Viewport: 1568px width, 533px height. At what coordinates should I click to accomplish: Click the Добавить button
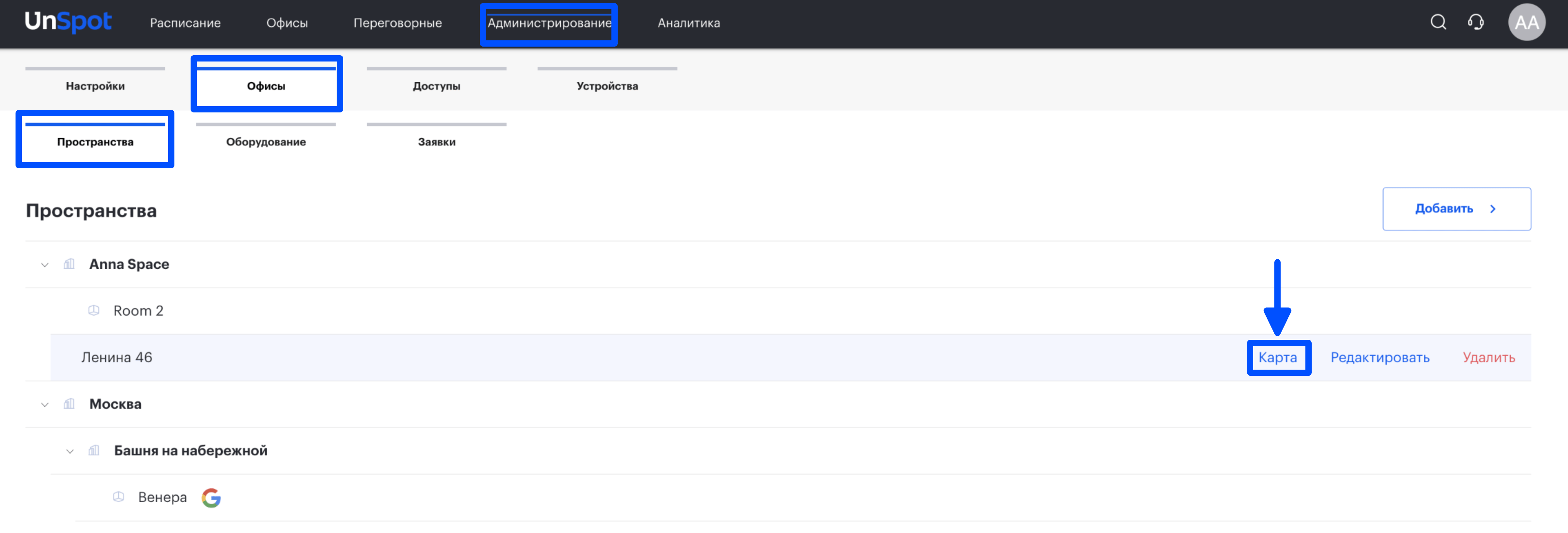pyautogui.click(x=1457, y=209)
